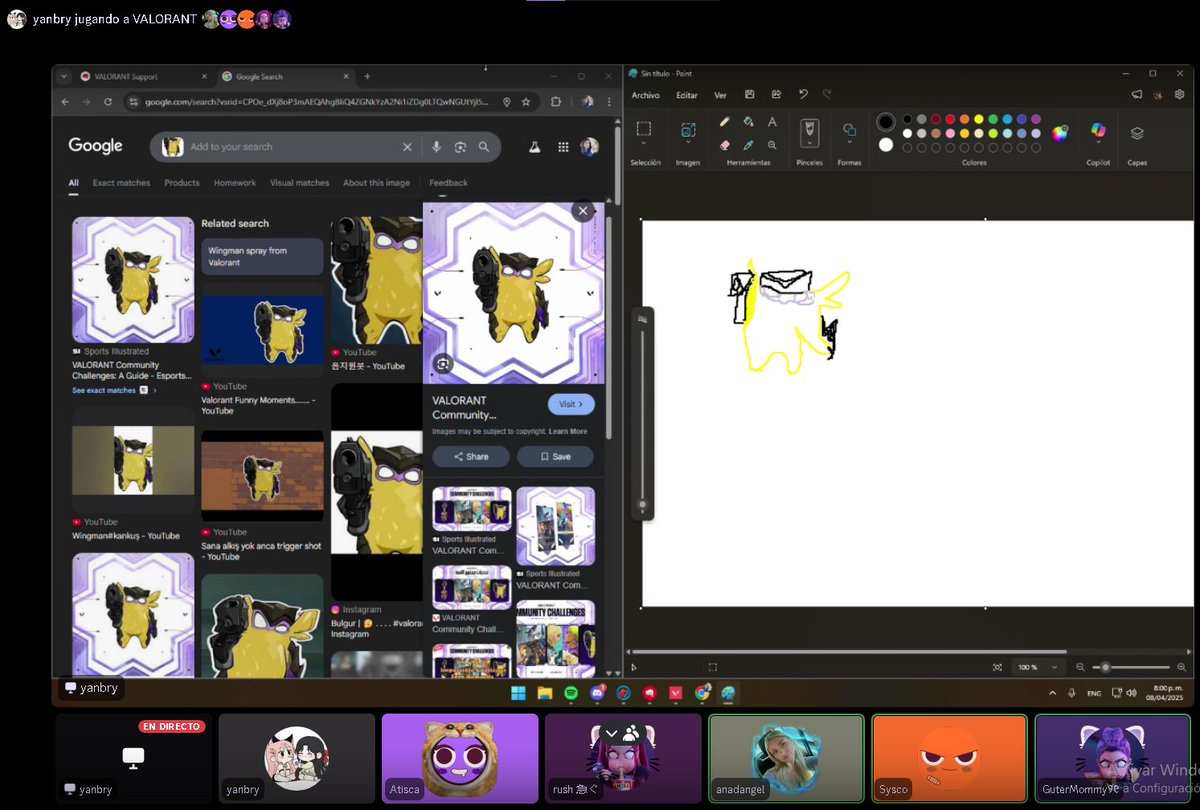The height and width of the screenshot is (810, 1200).
Task: Open Chrome extensions puzzle icon
Action: 556,102
